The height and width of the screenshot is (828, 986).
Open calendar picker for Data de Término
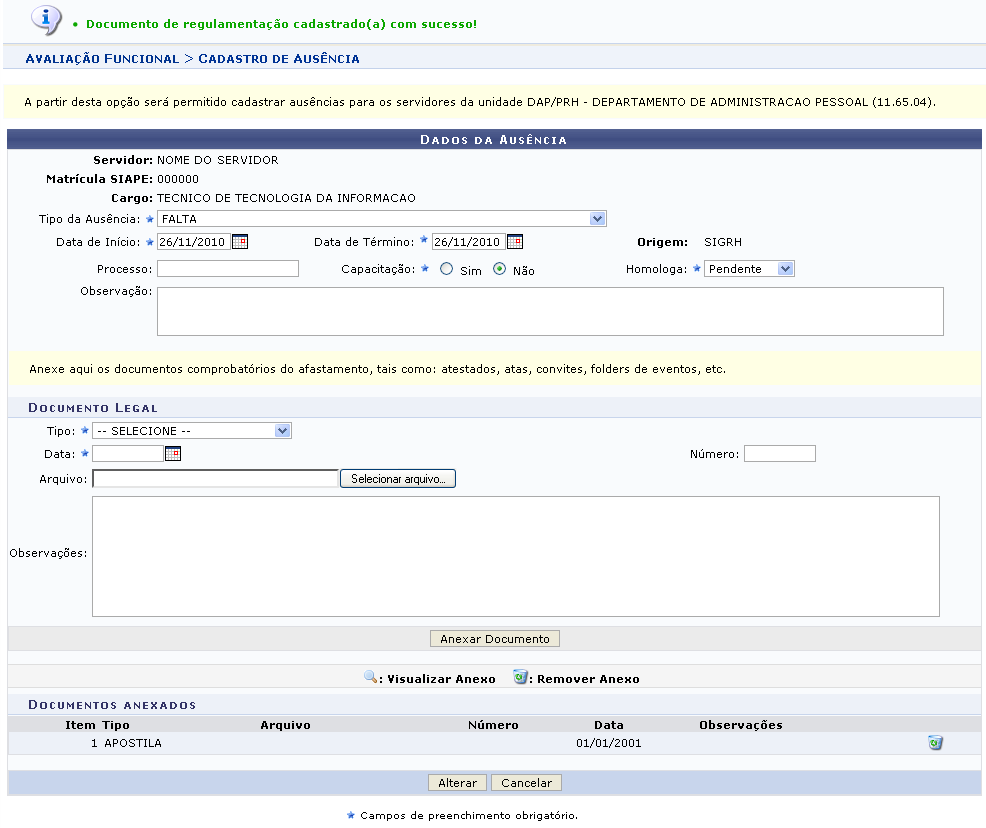514,242
